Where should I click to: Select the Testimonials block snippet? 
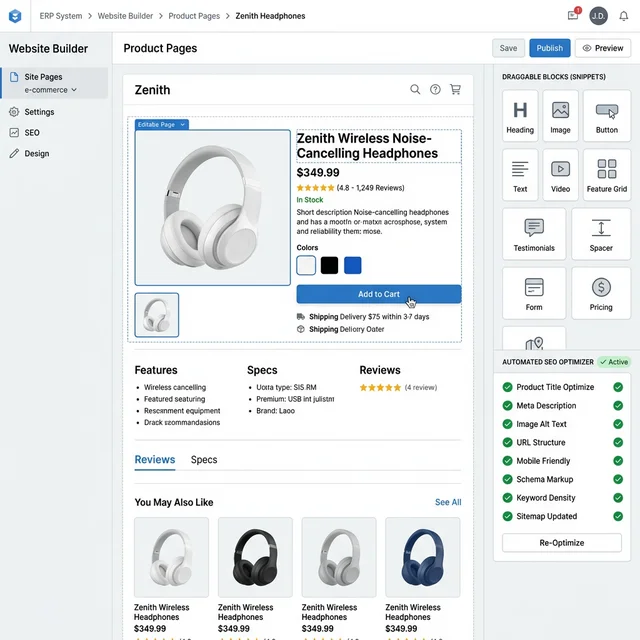534,234
